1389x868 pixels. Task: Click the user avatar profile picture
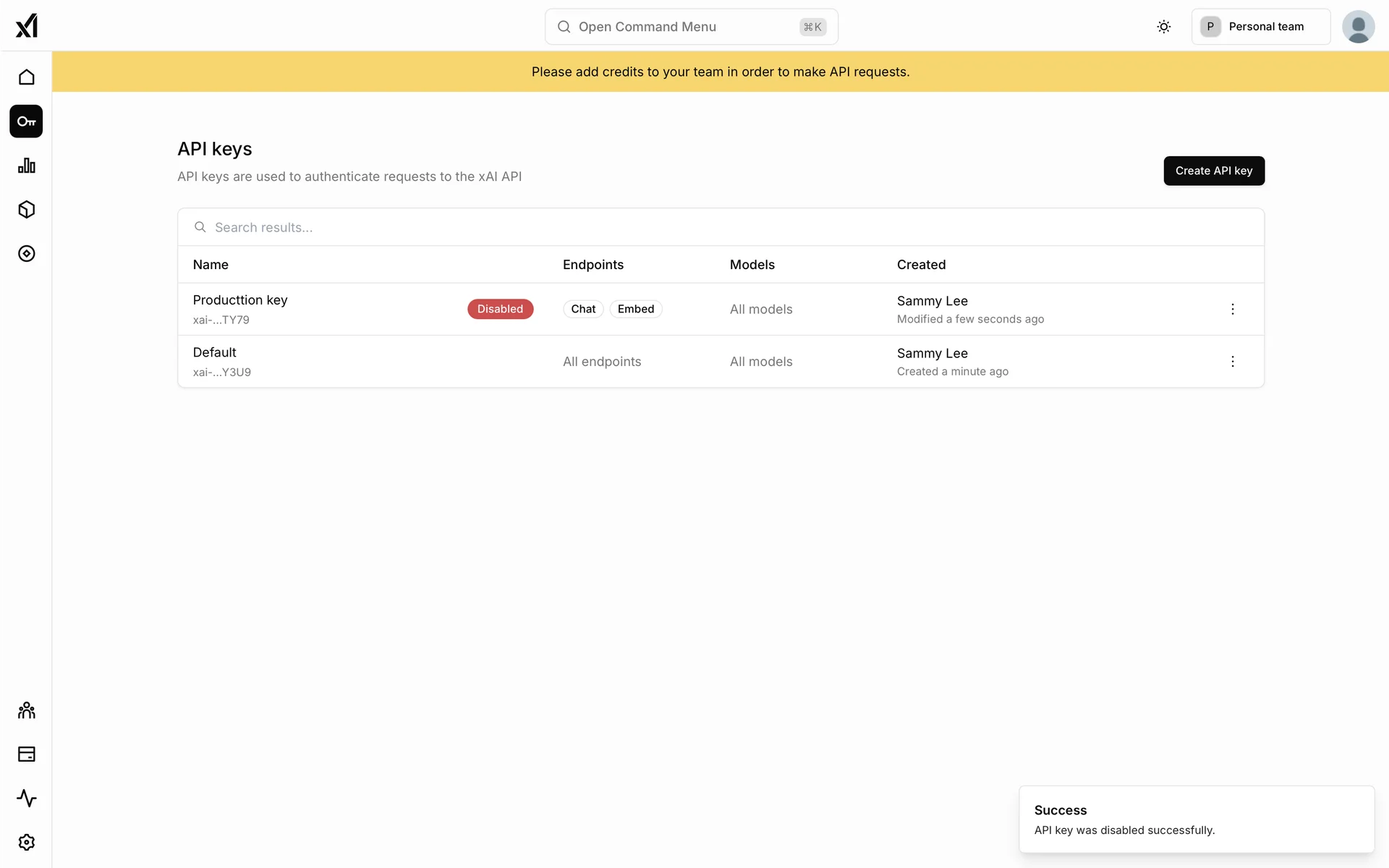[x=1358, y=27]
